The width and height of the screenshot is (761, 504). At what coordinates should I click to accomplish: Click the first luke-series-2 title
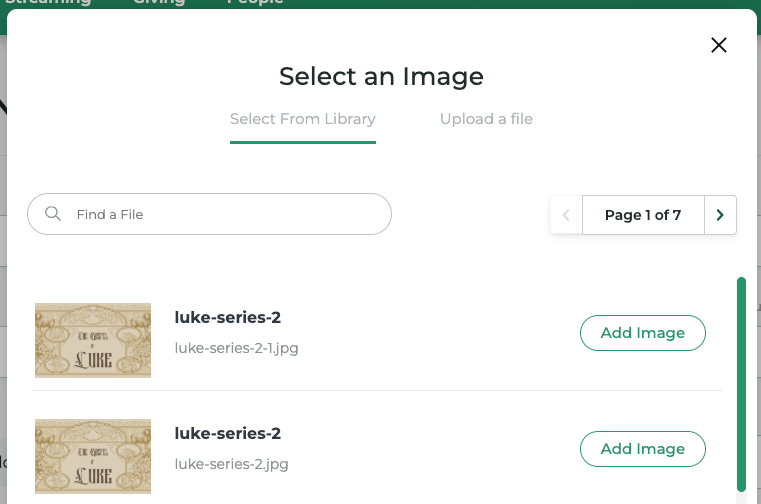(227, 318)
